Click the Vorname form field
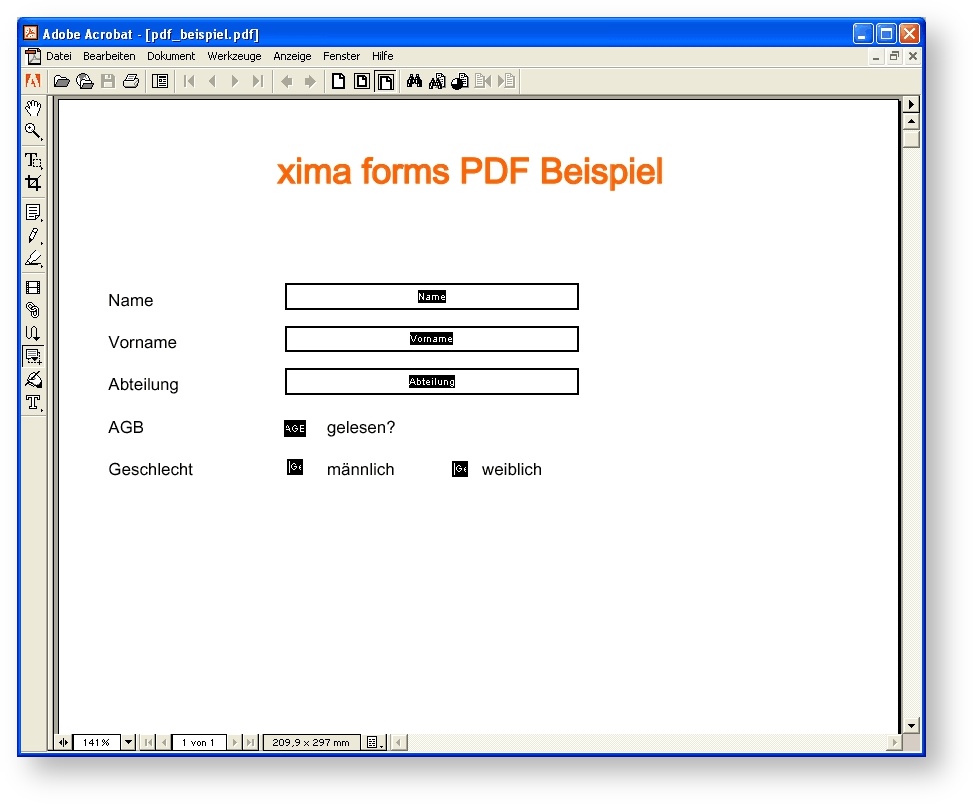The image size is (974, 805). click(x=431, y=339)
